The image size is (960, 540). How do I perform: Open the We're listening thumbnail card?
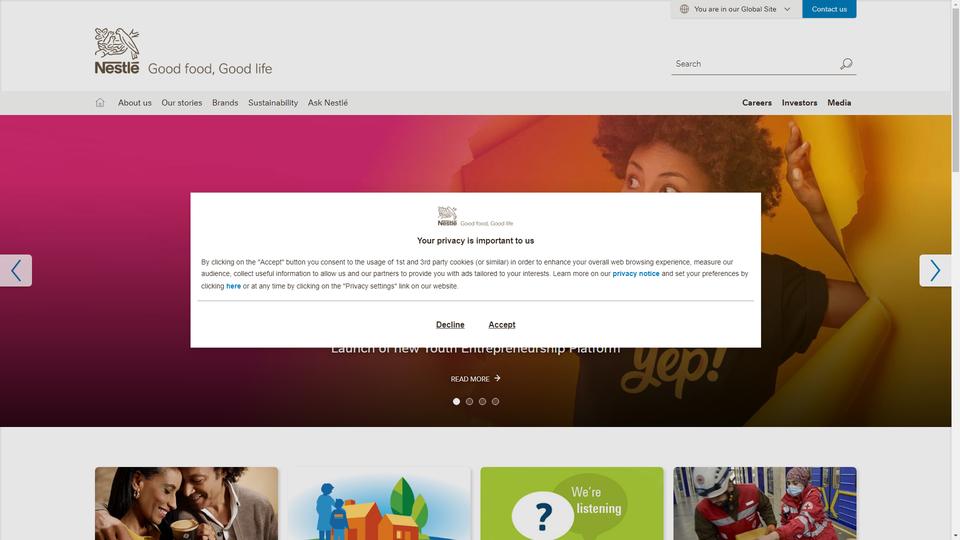tap(572, 503)
